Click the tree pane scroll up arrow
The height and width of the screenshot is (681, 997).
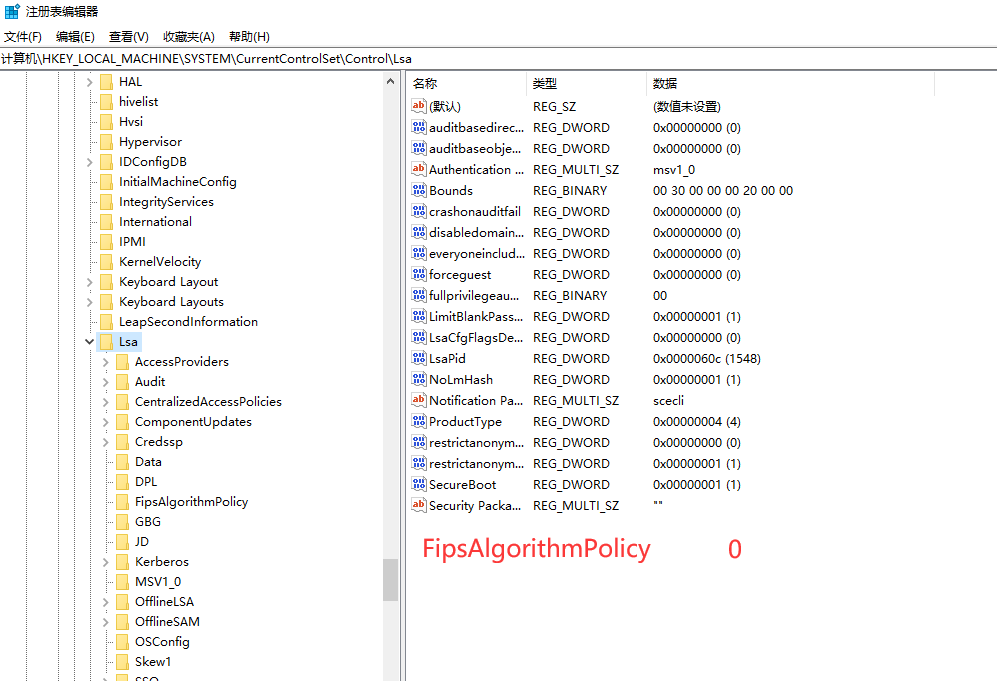pyautogui.click(x=390, y=81)
